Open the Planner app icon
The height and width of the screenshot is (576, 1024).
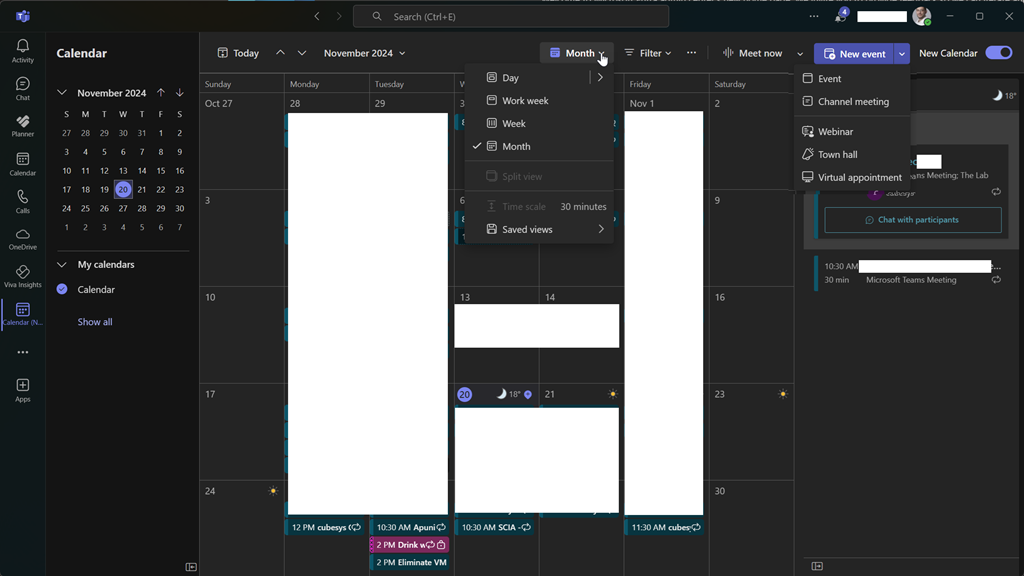click(22, 126)
